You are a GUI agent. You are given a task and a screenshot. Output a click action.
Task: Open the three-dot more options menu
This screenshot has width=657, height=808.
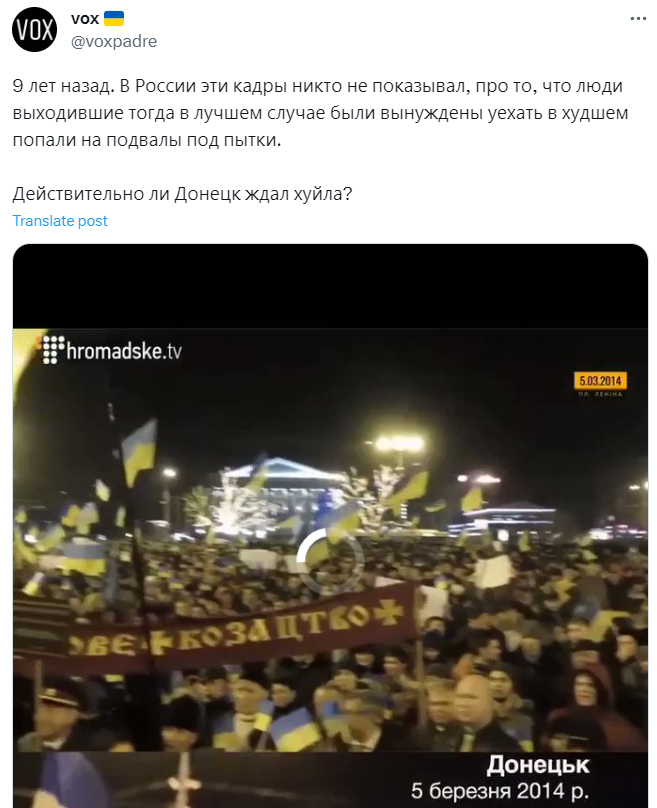click(x=638, y=19)
